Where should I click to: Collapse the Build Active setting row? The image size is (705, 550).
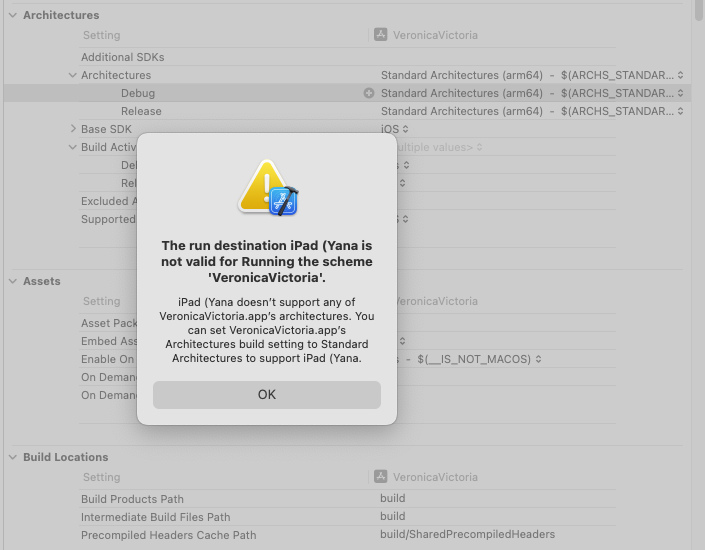[x=72, y=147]
